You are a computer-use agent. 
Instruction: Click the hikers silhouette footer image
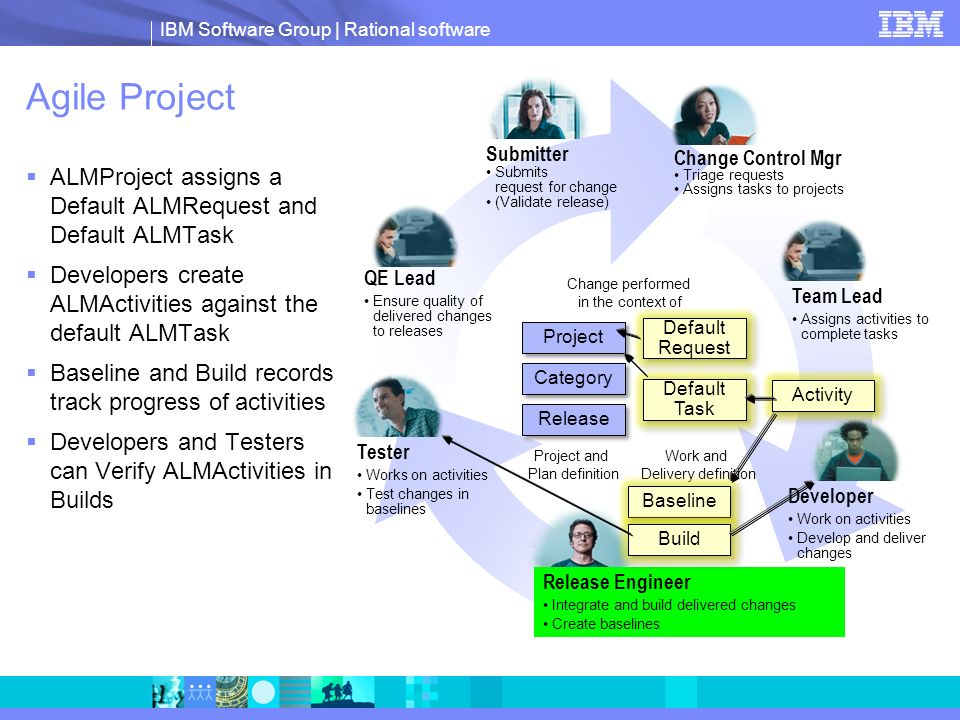click(x=342, y=692)
